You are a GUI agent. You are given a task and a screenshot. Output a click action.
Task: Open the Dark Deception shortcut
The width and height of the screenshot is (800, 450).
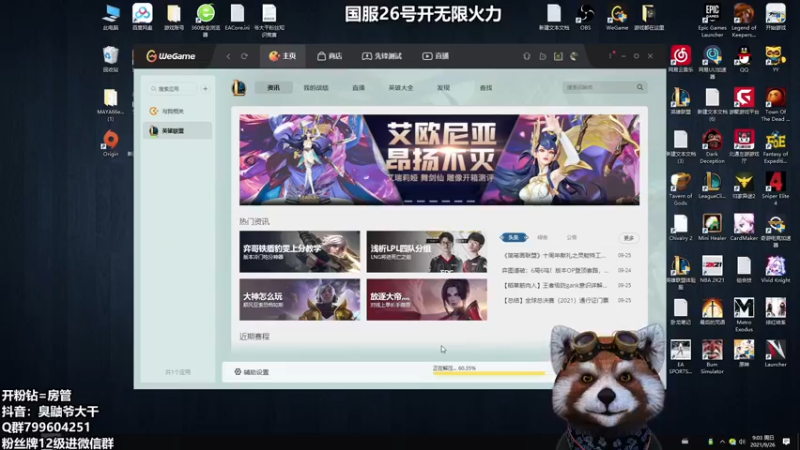pos(712,146)
